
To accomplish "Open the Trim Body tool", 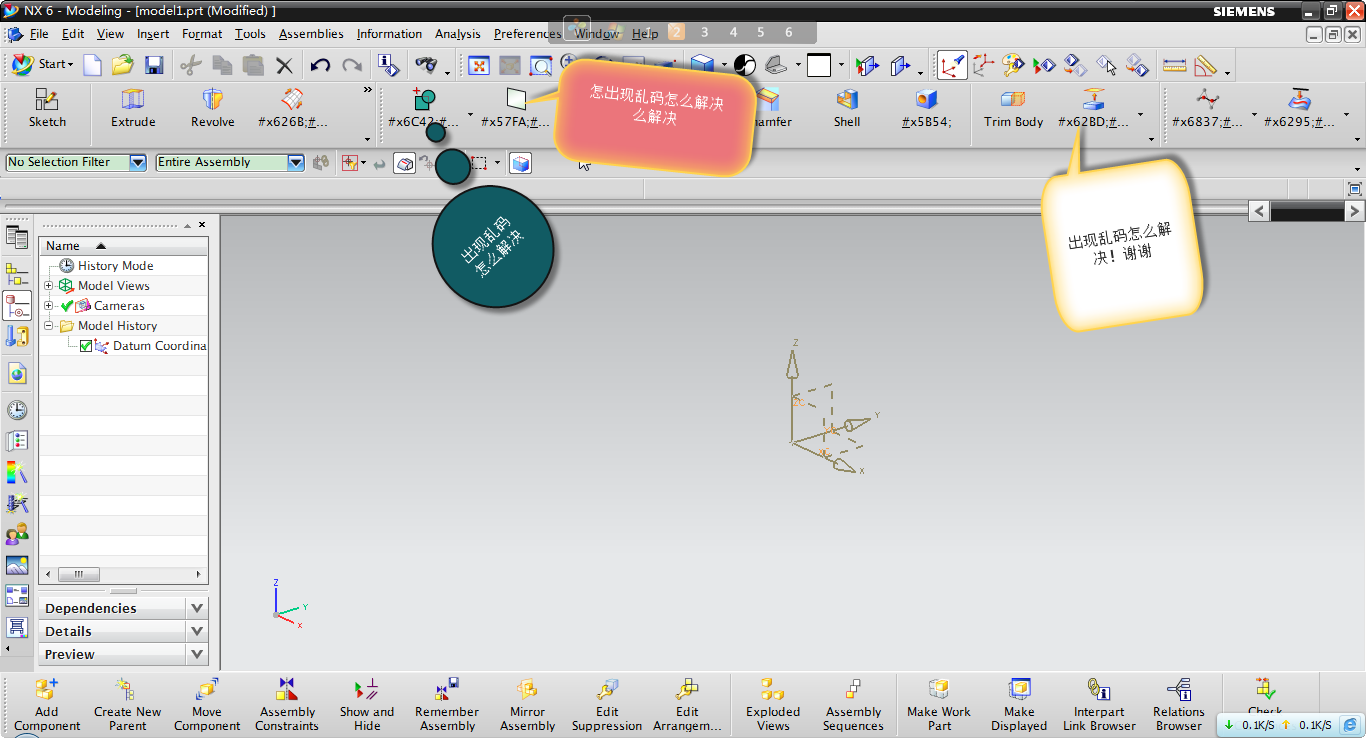I will (1013, 108).
